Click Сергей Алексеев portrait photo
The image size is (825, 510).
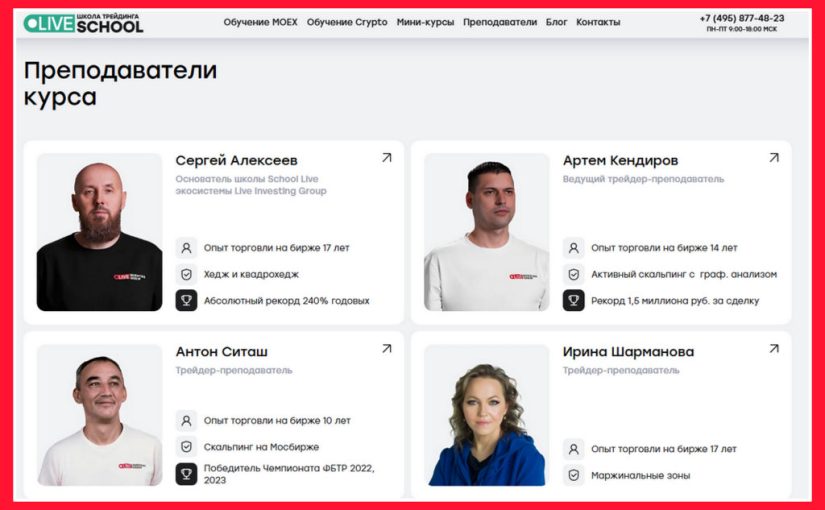[99, 232]
